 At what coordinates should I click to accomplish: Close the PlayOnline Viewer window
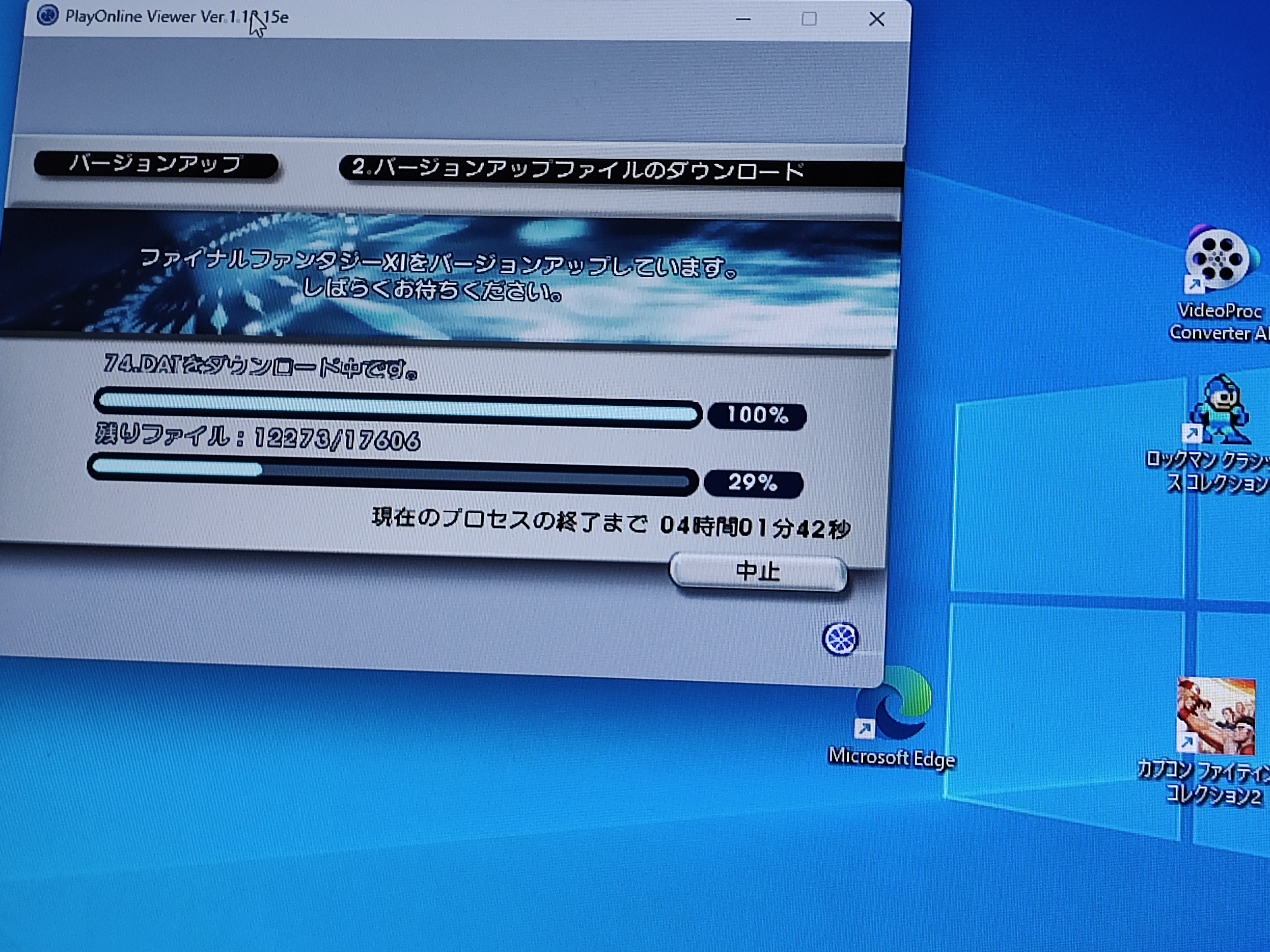click(x=876, y=20)
